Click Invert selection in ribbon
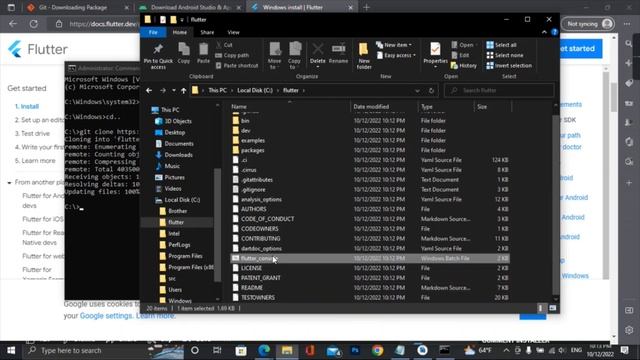This screenshot has height=360, width=640. click(509, 65)
